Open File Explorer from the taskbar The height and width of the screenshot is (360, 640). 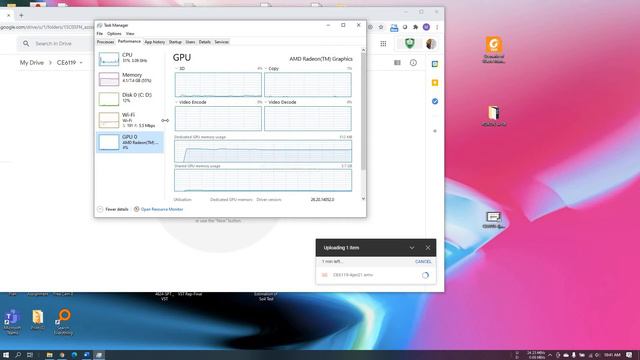(49, 355)
